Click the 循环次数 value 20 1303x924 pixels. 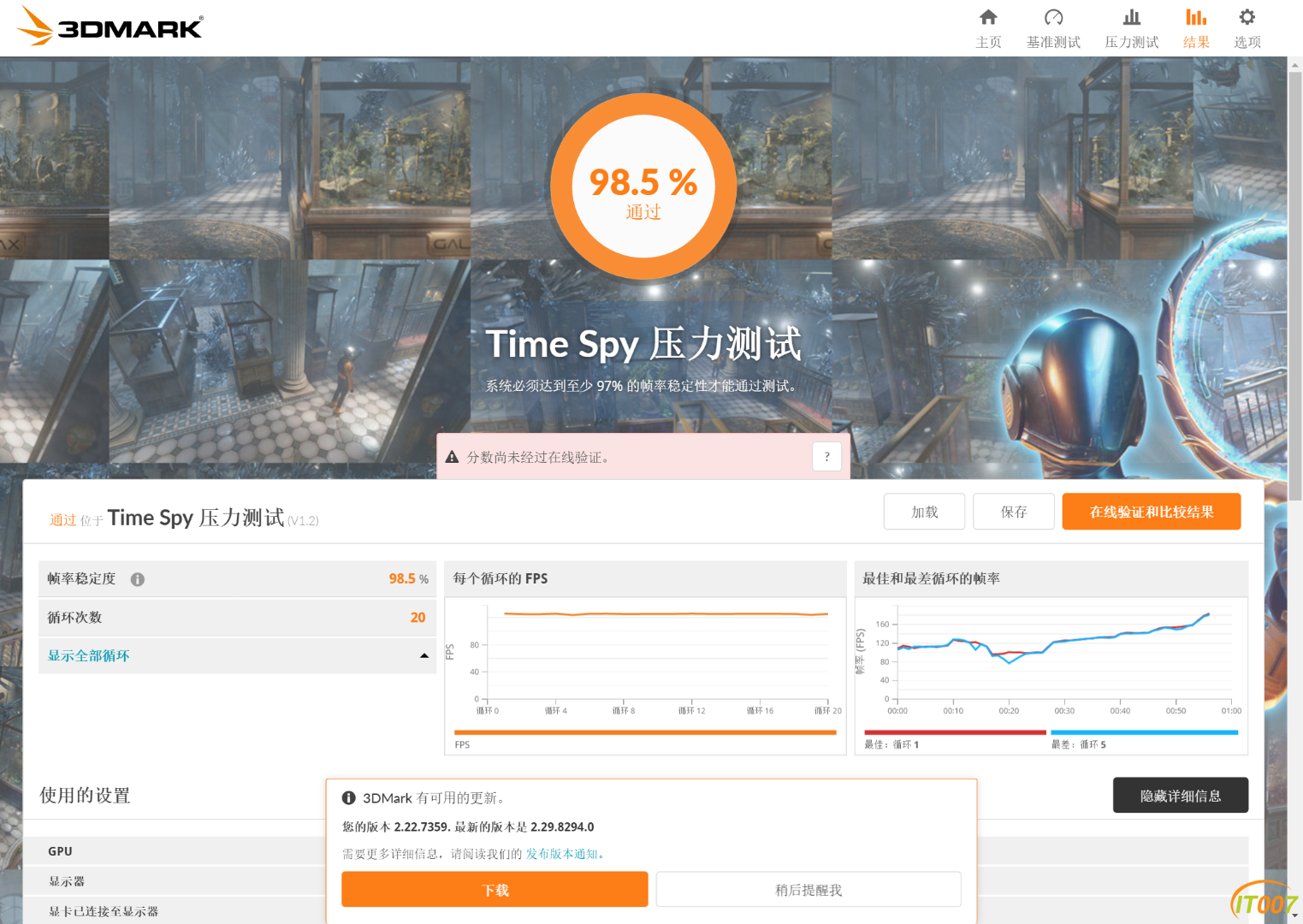(418, 617)
